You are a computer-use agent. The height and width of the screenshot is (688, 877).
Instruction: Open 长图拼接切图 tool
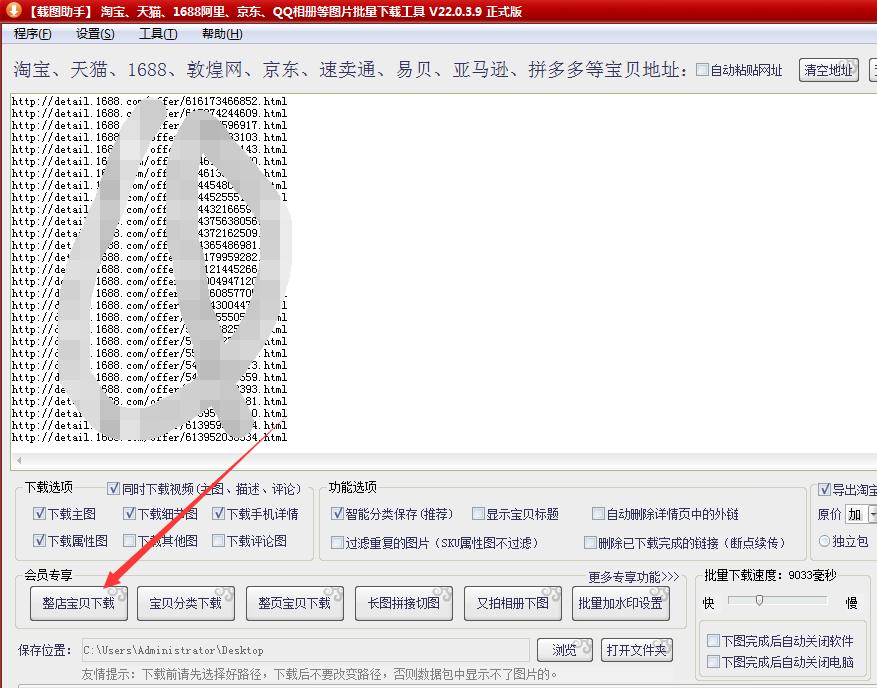[x=403, y=603]
